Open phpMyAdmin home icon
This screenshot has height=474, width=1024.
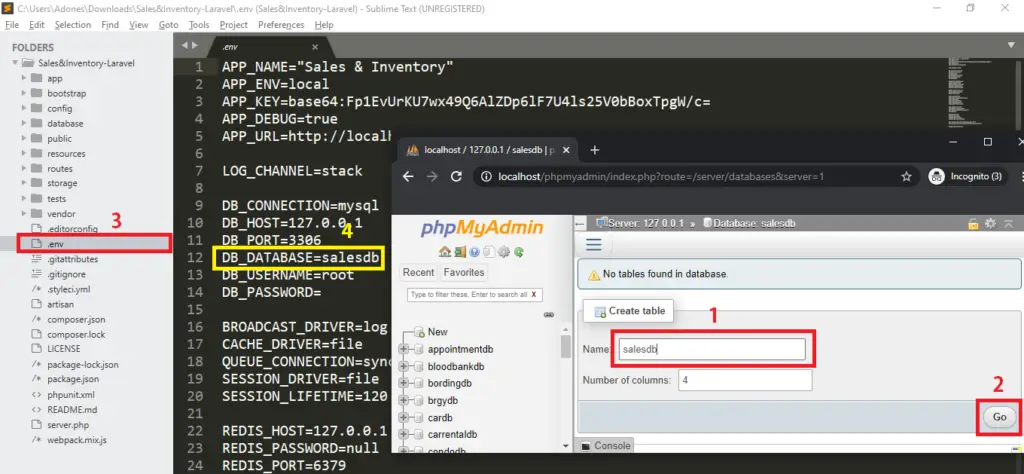(x=444, y=251)
